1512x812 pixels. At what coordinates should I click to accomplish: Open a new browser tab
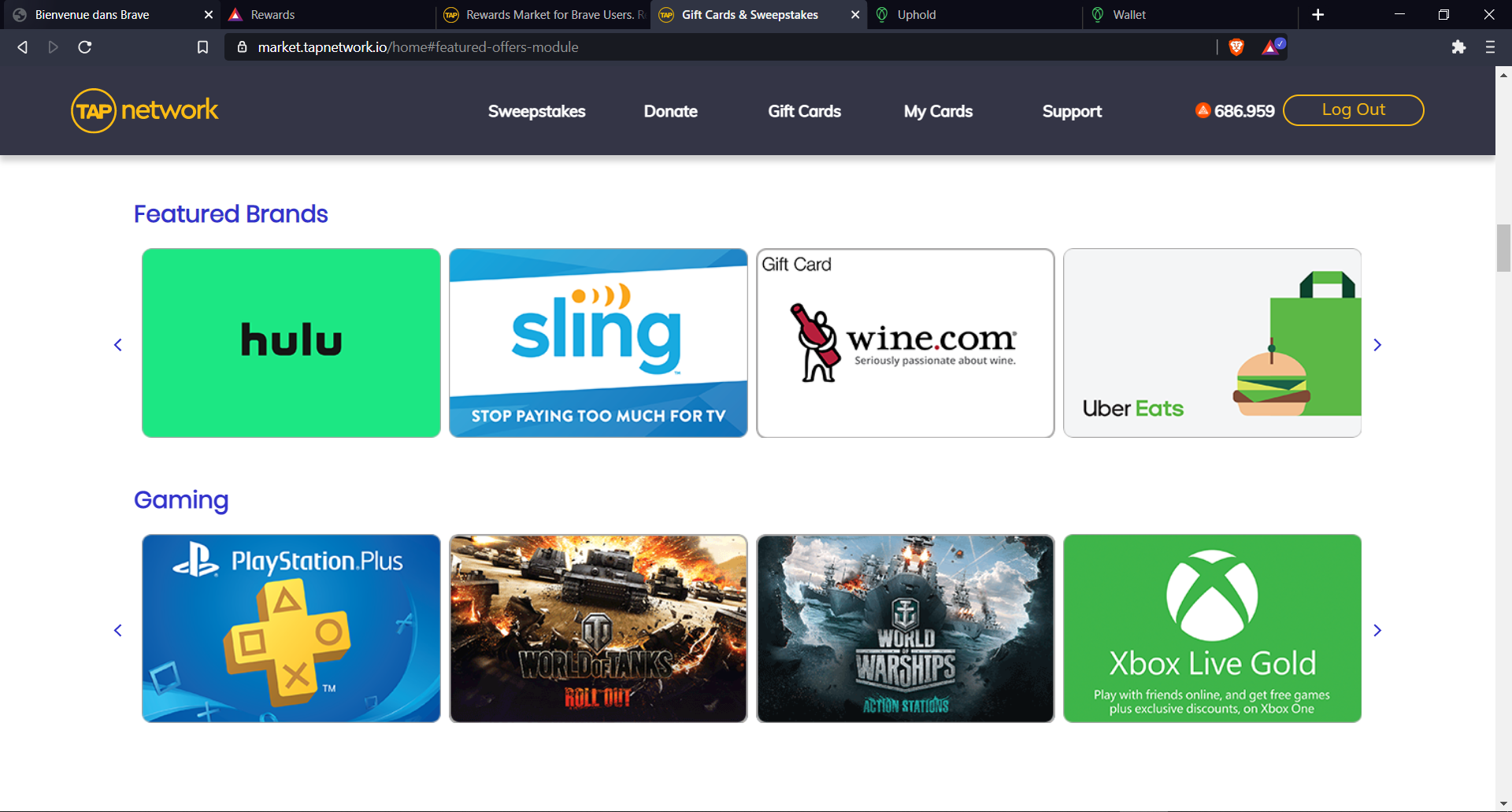click(1318, 14)
